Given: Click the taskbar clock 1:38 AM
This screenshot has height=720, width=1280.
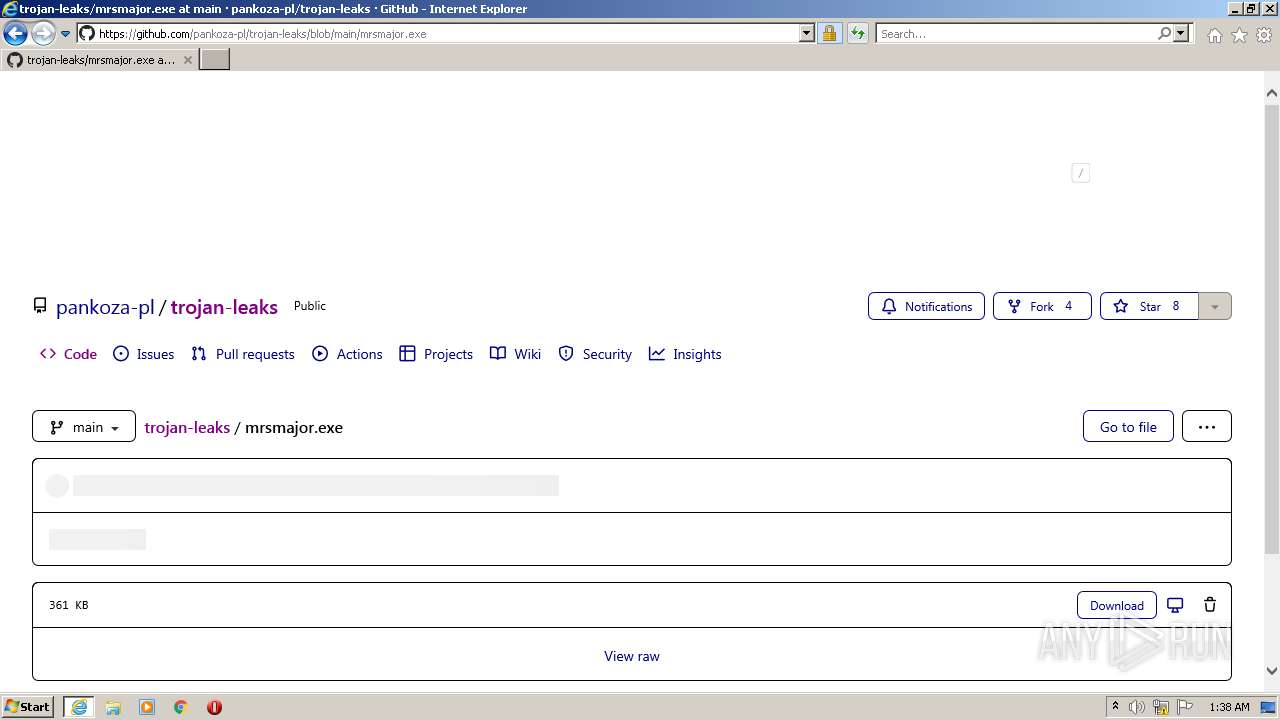Looking at the screenshot, I should [1229, 707].
